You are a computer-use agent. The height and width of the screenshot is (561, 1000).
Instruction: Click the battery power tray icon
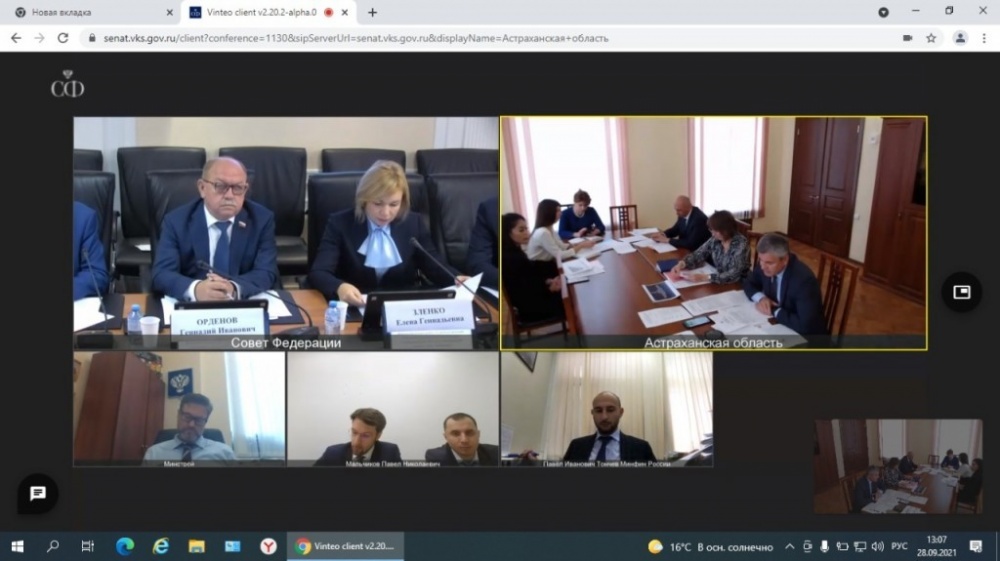pyautogui.click(x=842, y=547)
